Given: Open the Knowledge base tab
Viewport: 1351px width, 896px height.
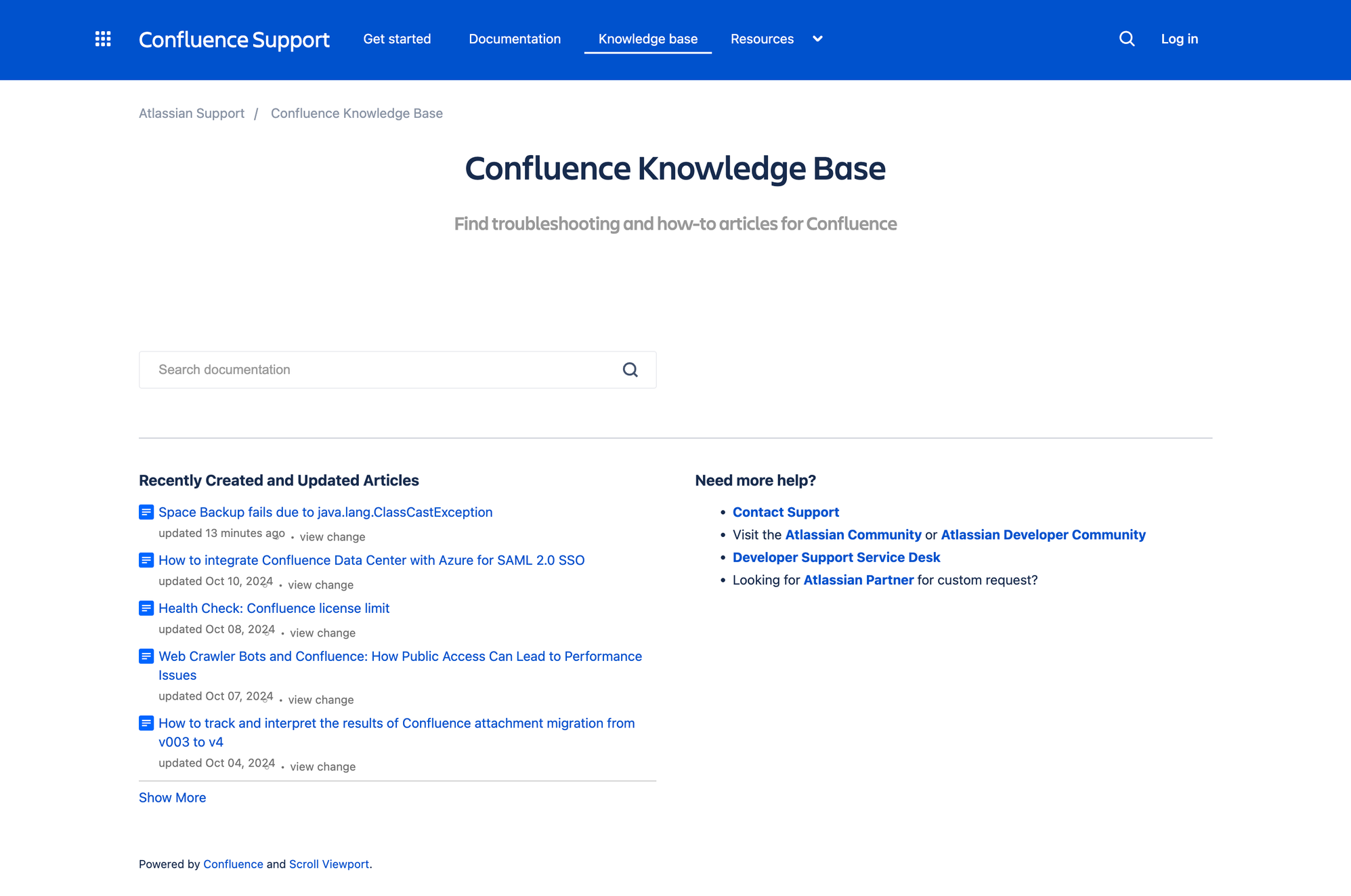Looking at the screenshot, I should point(647,39).
